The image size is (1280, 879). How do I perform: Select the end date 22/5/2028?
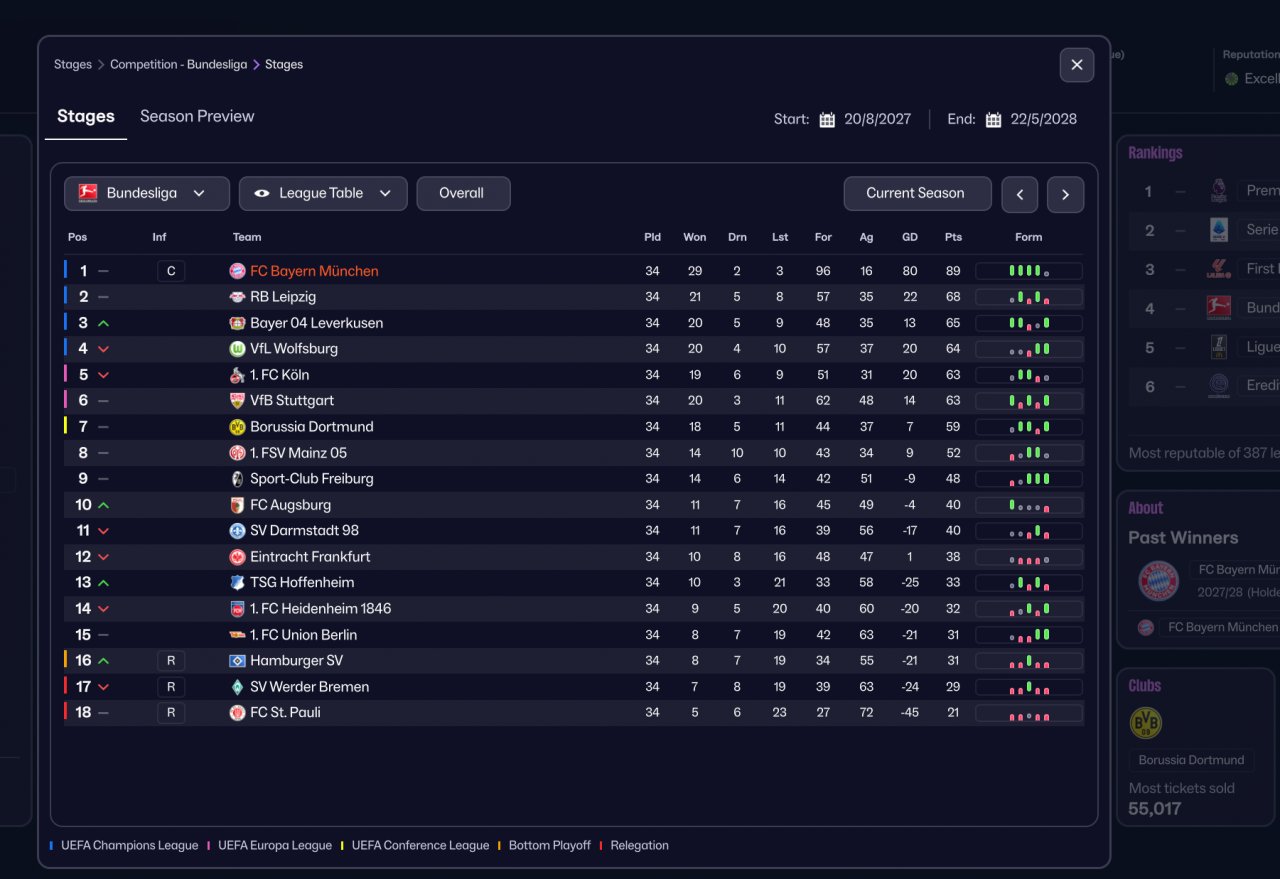tap(1044, 119)
